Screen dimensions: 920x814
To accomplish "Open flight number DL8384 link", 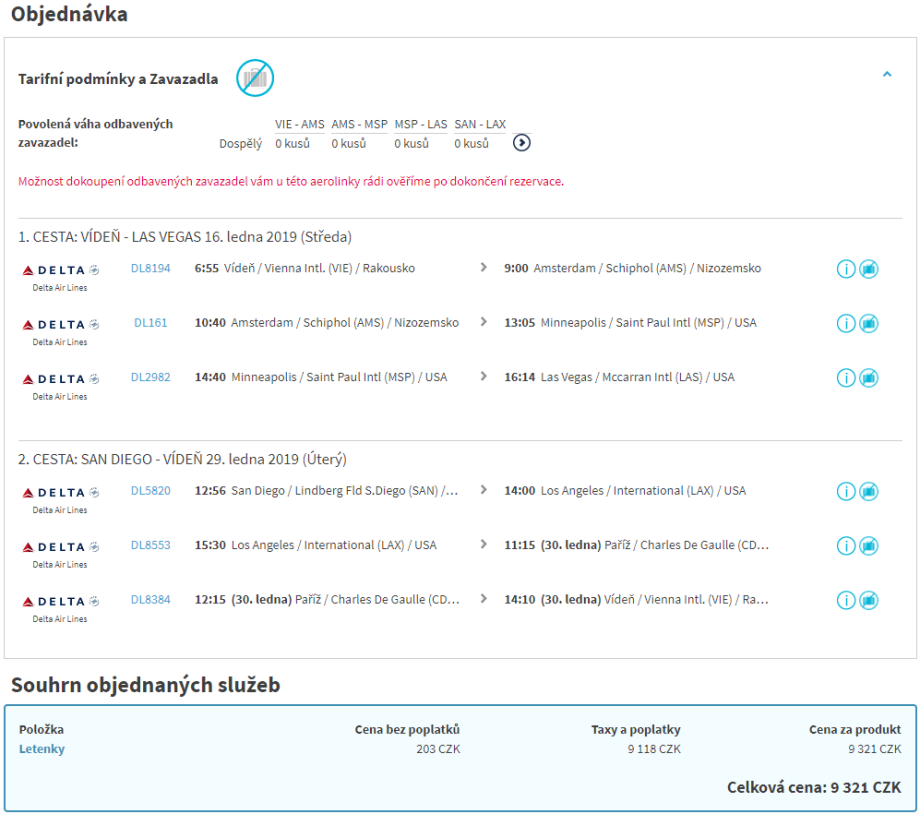I will 151,600.
